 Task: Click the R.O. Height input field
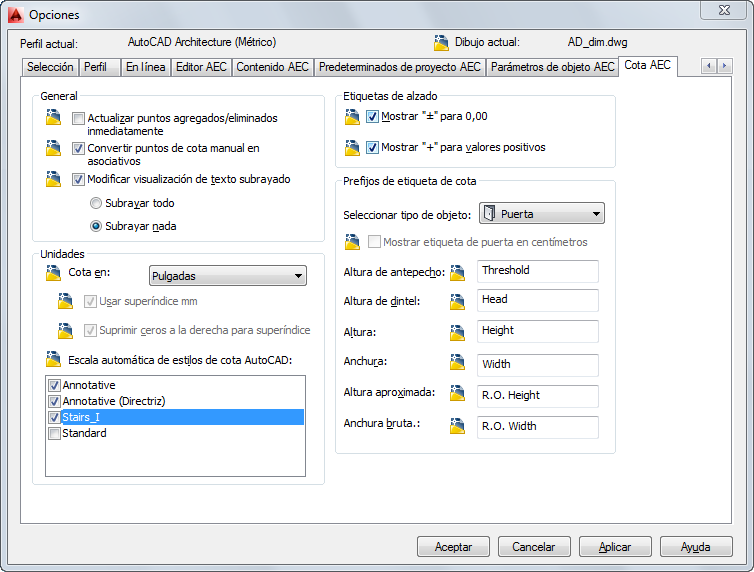[x=538, y=396]
